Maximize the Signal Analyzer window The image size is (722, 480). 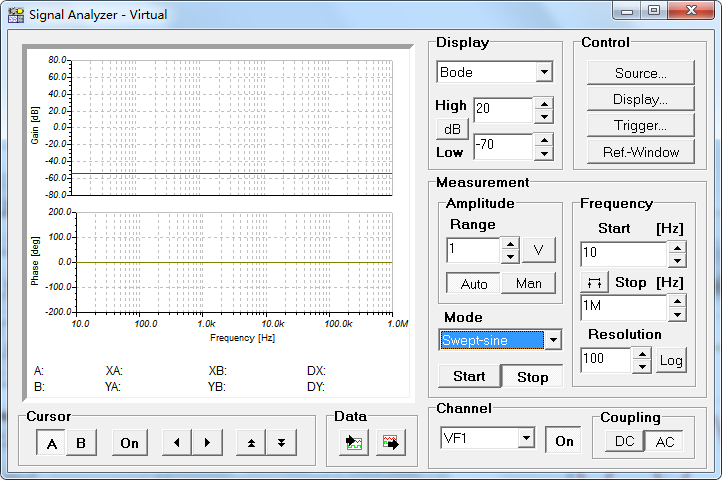coord(654,11)
